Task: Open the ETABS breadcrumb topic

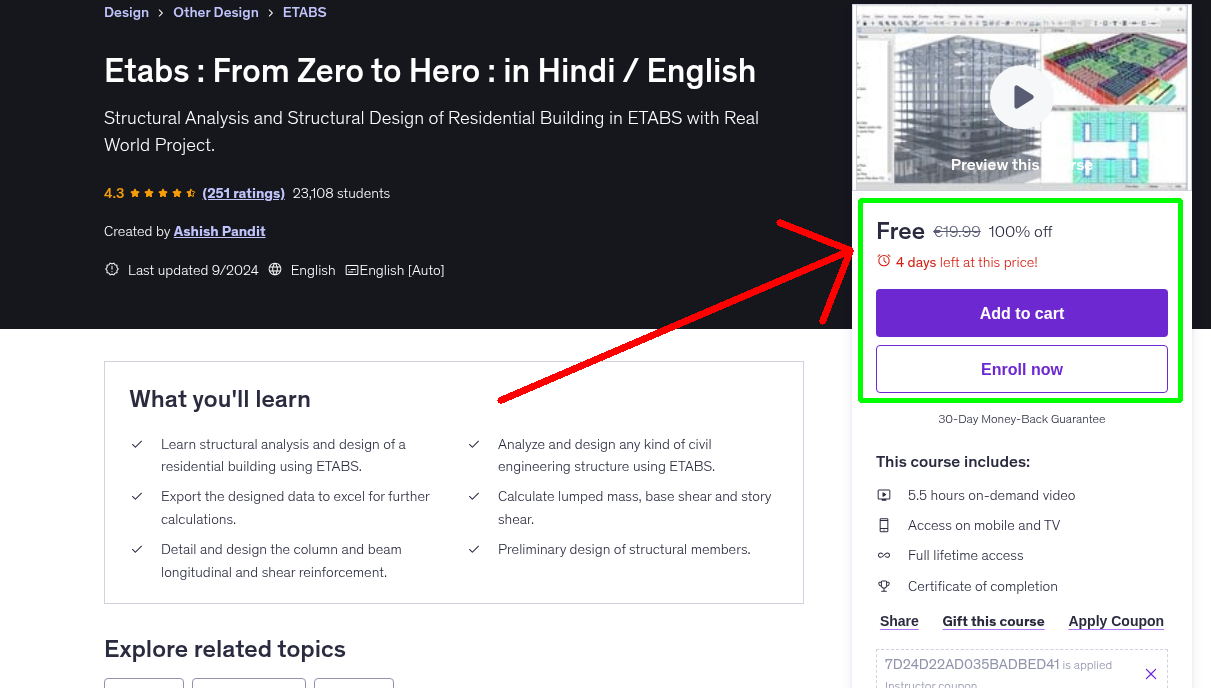Action: point(304,12)
